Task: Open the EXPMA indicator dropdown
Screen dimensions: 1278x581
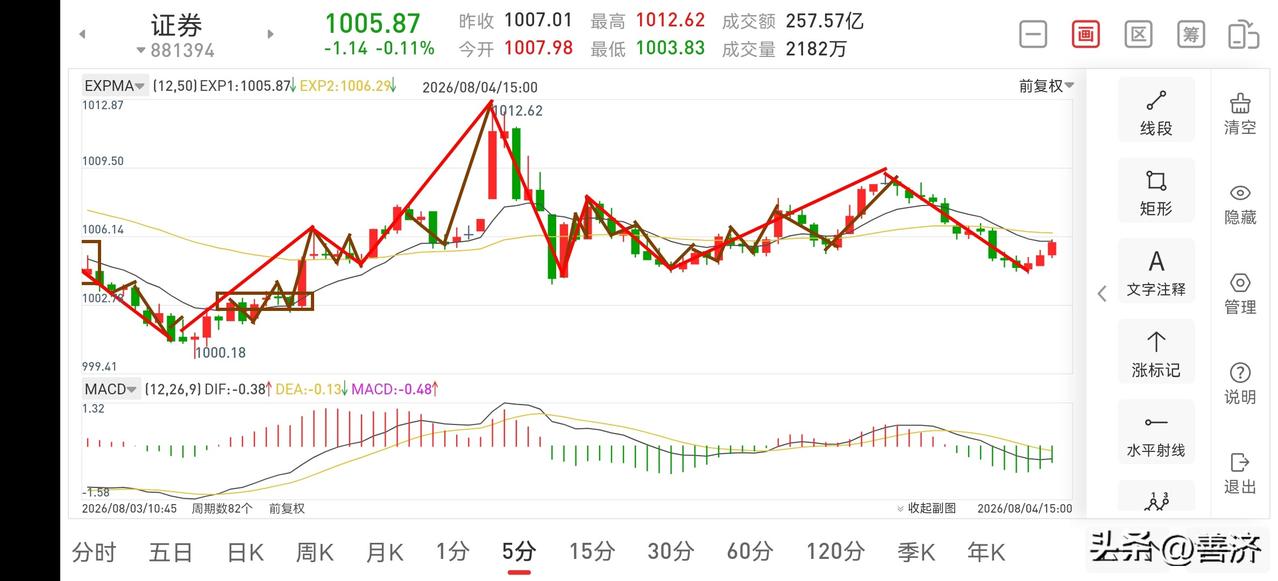Action: (115, 86)
